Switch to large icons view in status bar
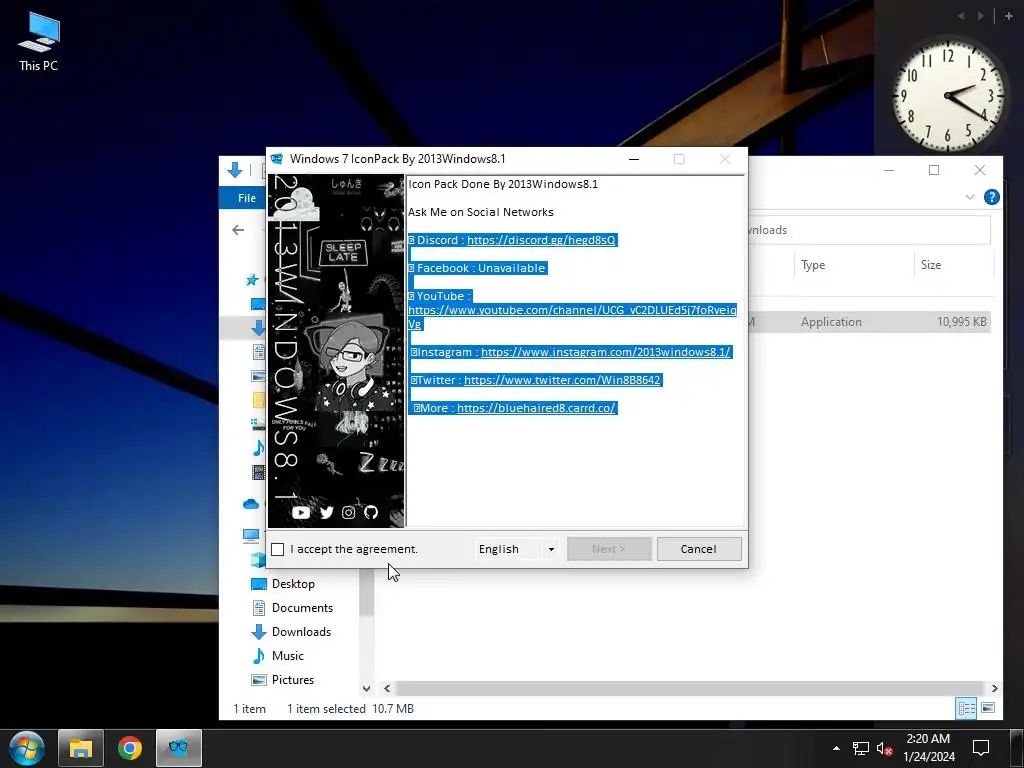This screenshot has height=768, width=1024. click(x=988, y=708)
